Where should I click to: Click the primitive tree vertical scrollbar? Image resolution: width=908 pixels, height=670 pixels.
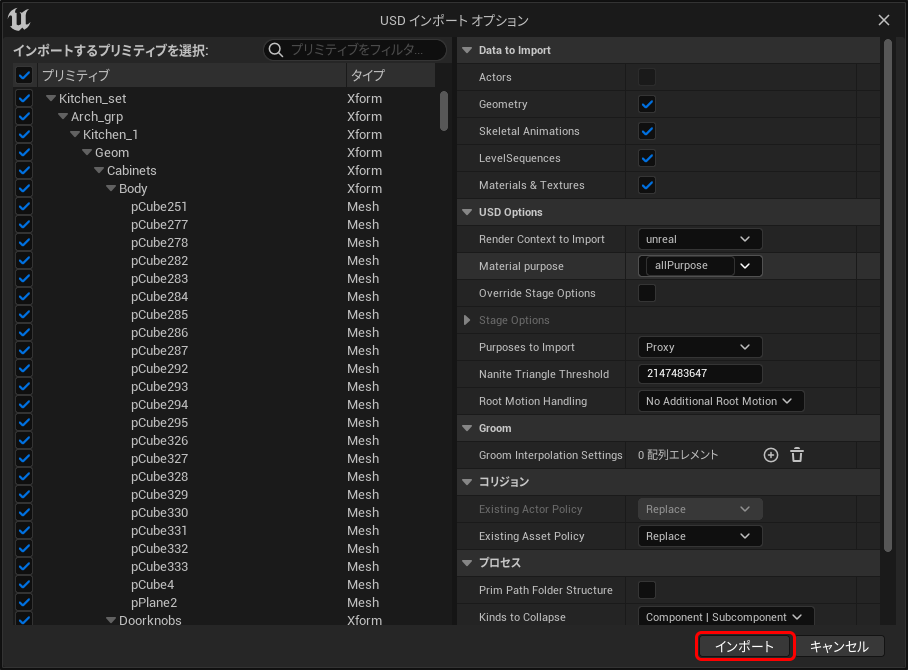[x=444, y=110]
